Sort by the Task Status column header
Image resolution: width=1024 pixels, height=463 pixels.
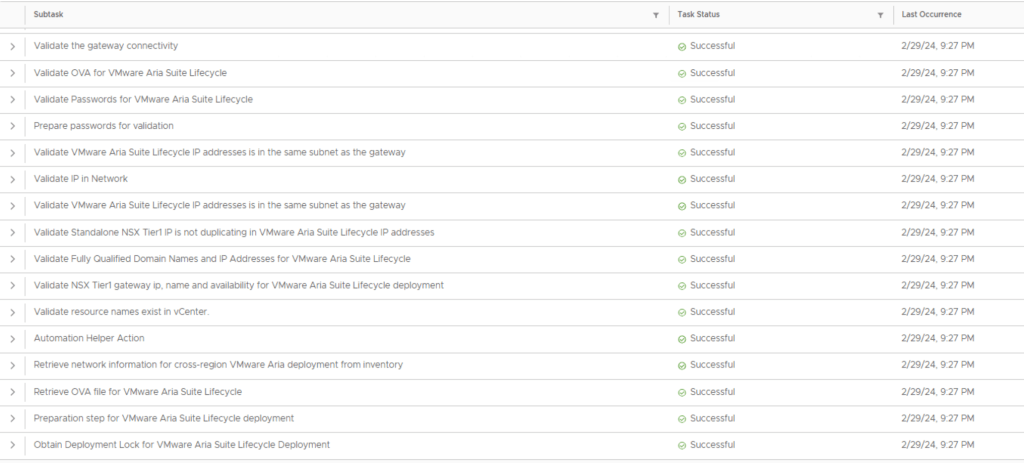(x=698, y=15)
